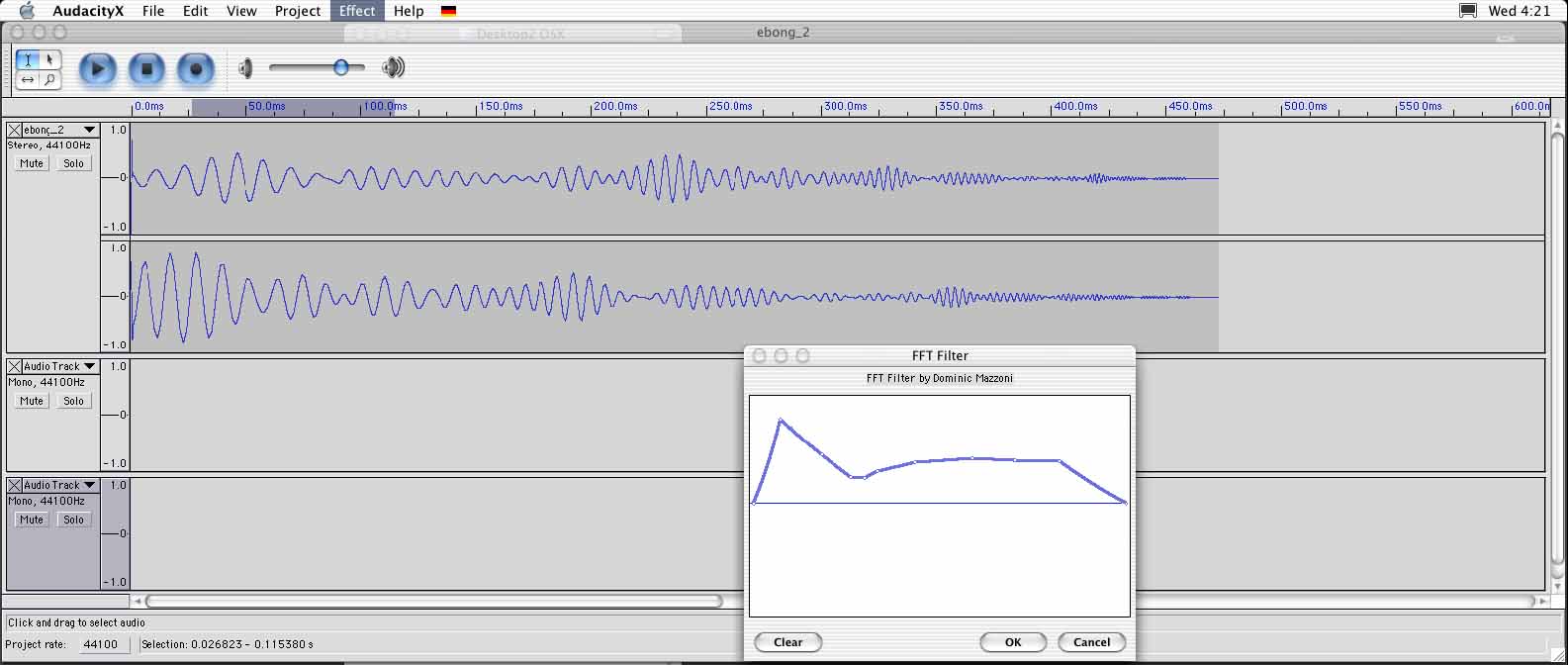The width and height of the screenshot is (1568, 665).
Task: Open the Help menu
Action: tap(409, 11)
